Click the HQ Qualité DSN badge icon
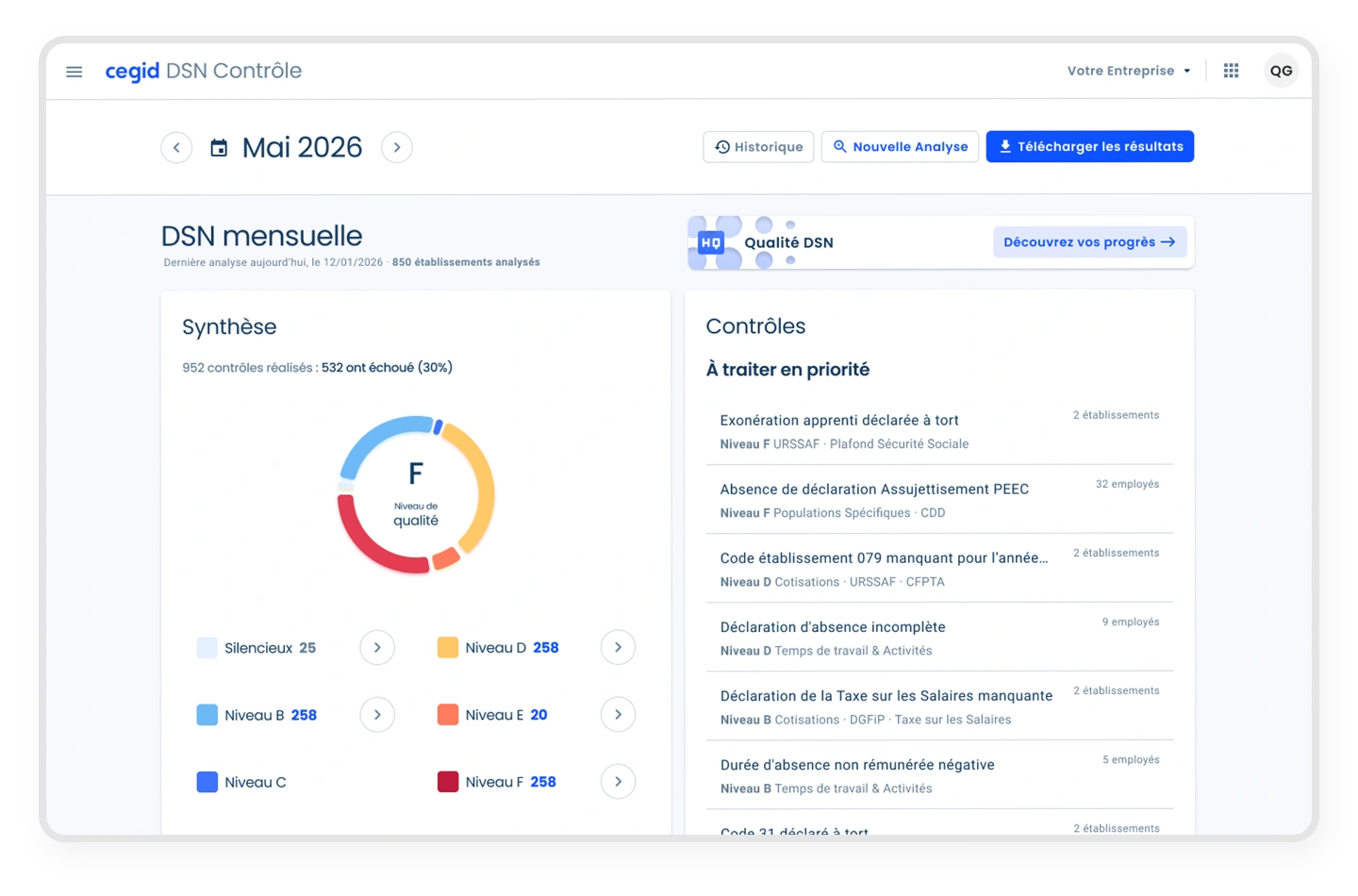Image resolution: width=1358 pixels, height=896 pixels. (711, 243)
